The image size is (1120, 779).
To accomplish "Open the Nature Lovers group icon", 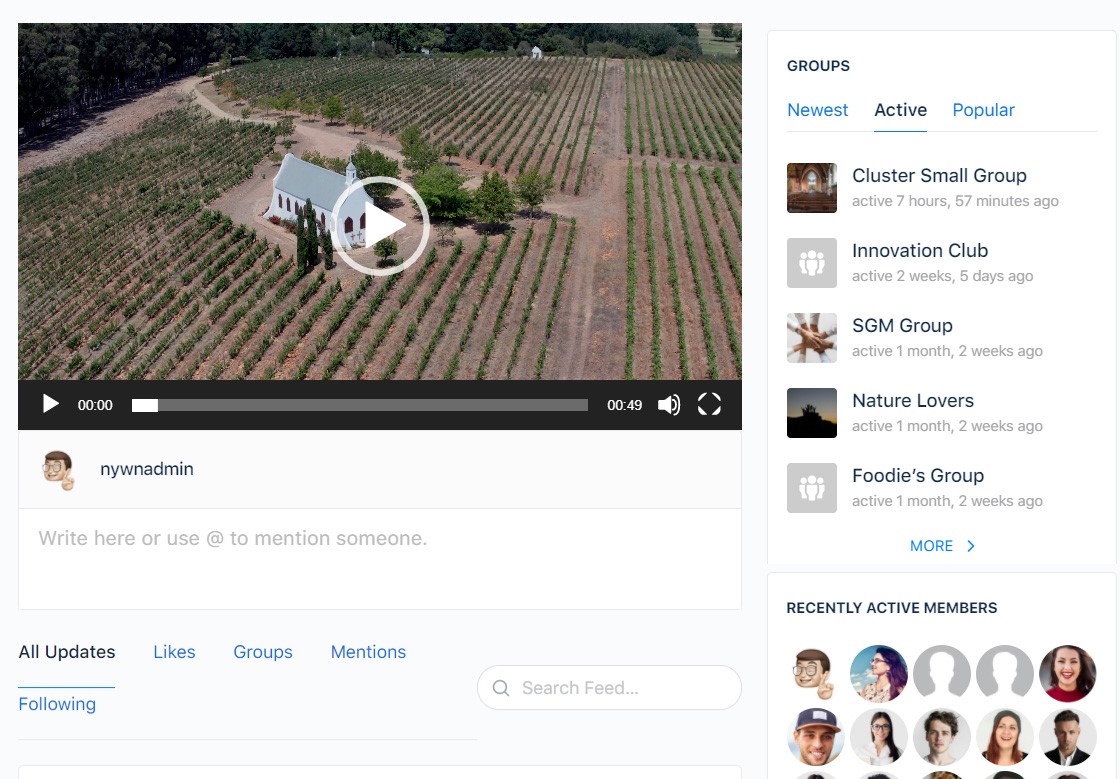I will [x=811, y=412].
